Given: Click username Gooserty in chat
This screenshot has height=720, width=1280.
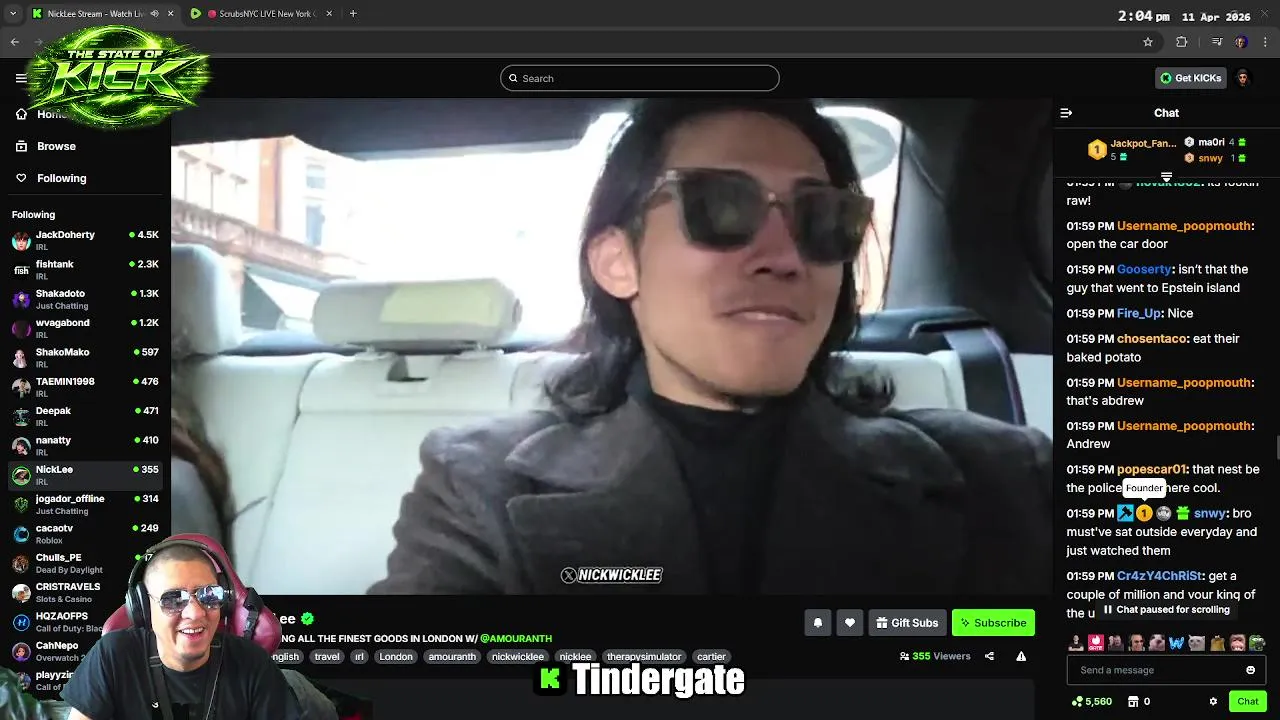Looking at the screenshot, I should coord(1144,269).
